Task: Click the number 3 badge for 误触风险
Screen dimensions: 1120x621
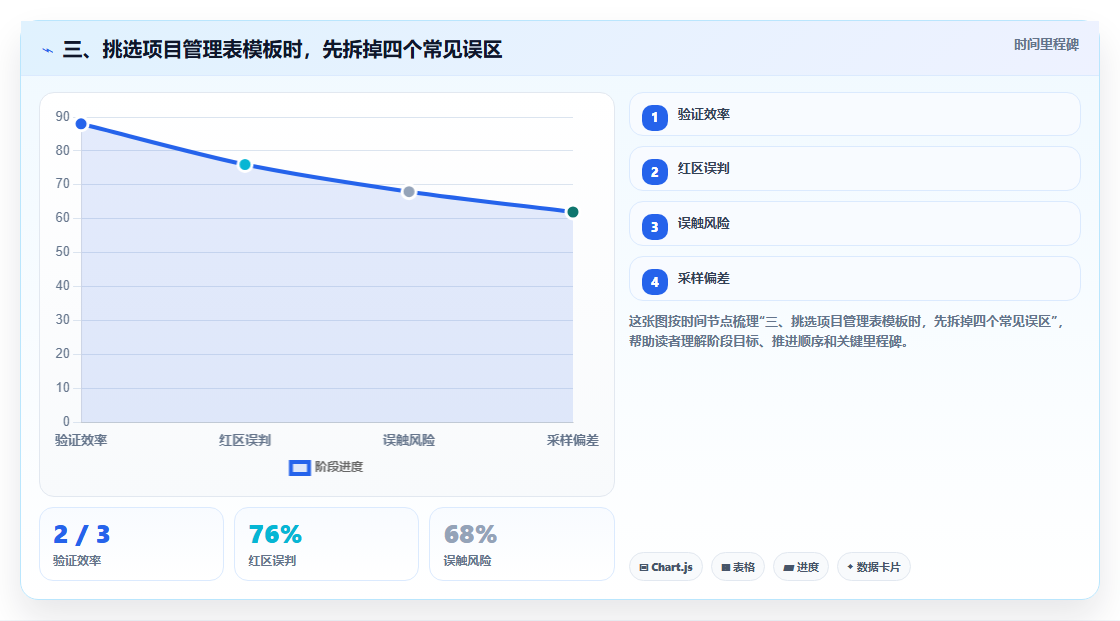Action: (654, 227)
